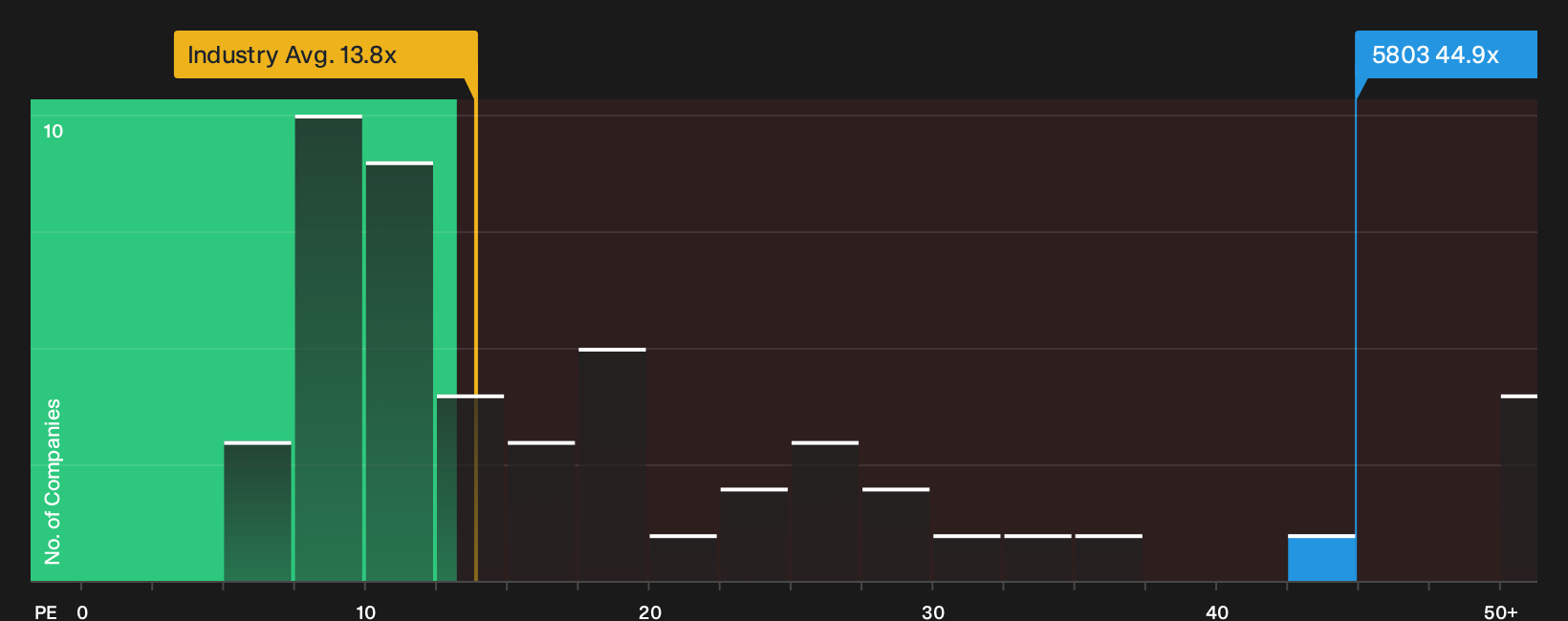Screen dimensions: 1568x621
Task: Click the bar crossing the industry average line
Action: coord(470,488)
